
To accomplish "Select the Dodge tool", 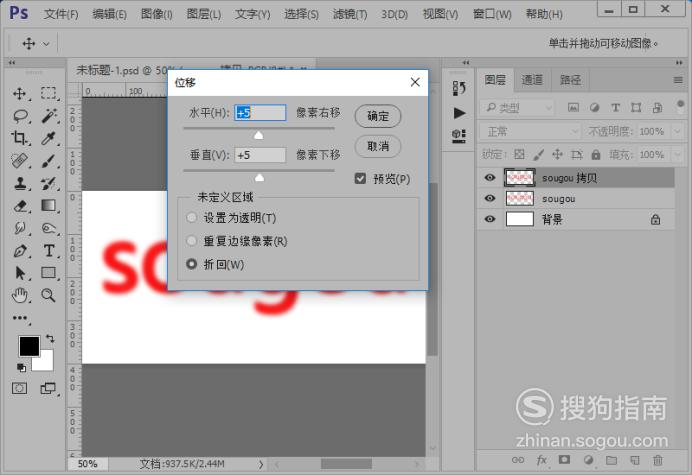I will point(49,228).
